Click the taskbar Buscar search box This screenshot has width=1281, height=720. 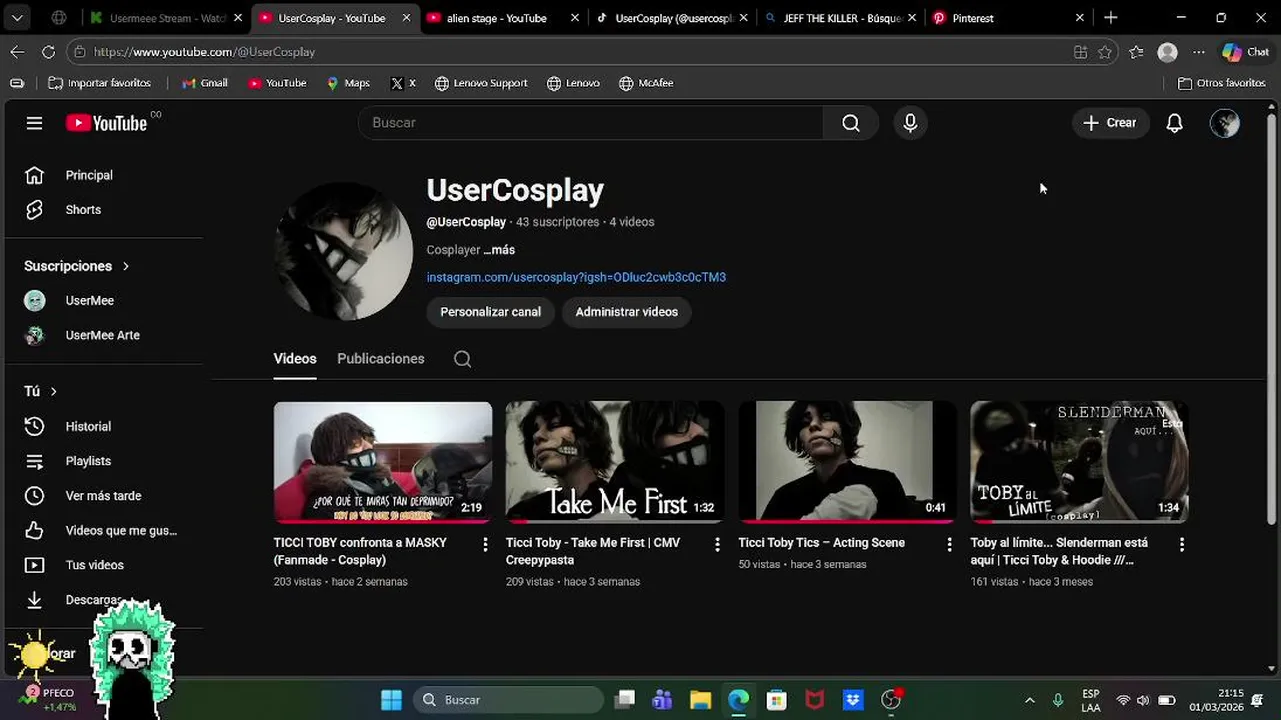pyautogui.click(x=508, y=700)
